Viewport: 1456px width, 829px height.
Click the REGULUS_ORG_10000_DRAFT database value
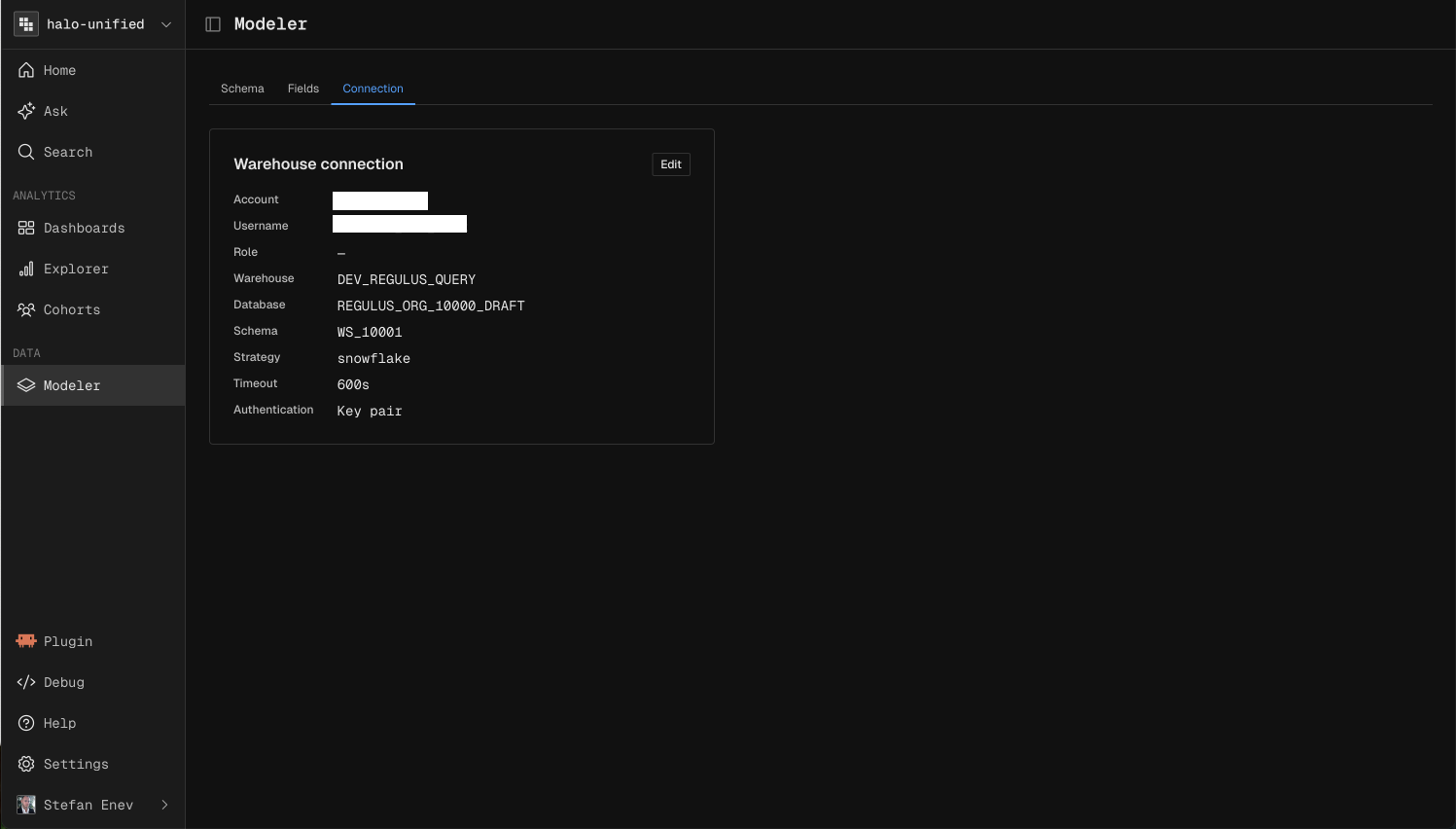[x=431, y=306]
